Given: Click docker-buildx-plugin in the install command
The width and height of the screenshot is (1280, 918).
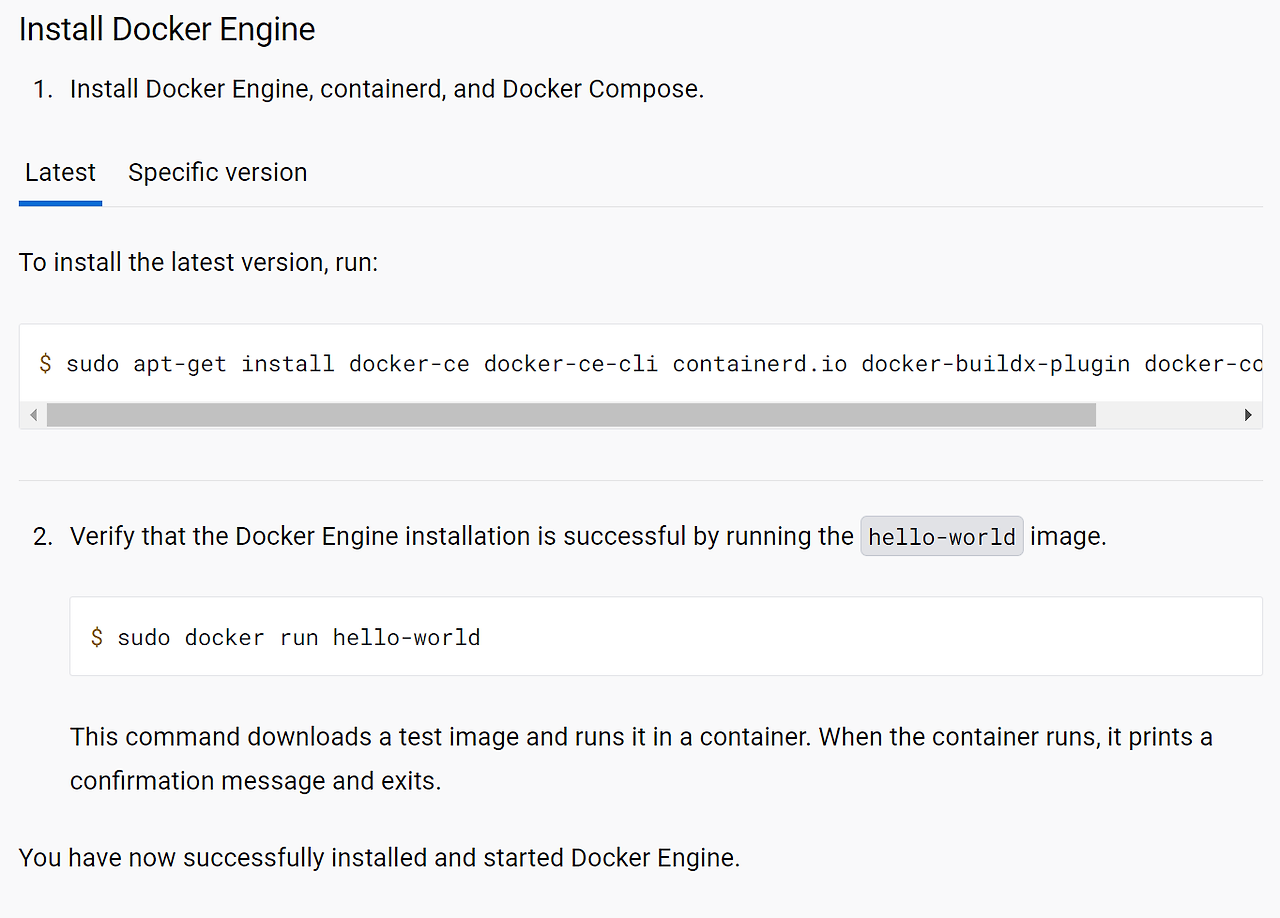Looking at the screenshot, I should pyautogui.click(x=995, y=363).
